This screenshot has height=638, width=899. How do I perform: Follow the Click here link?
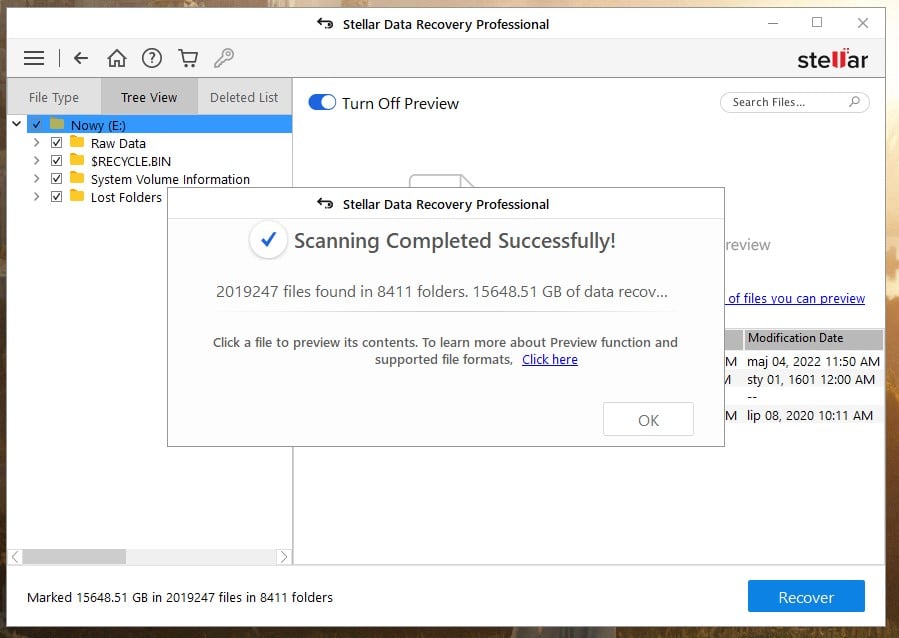[x=550, y=359]
